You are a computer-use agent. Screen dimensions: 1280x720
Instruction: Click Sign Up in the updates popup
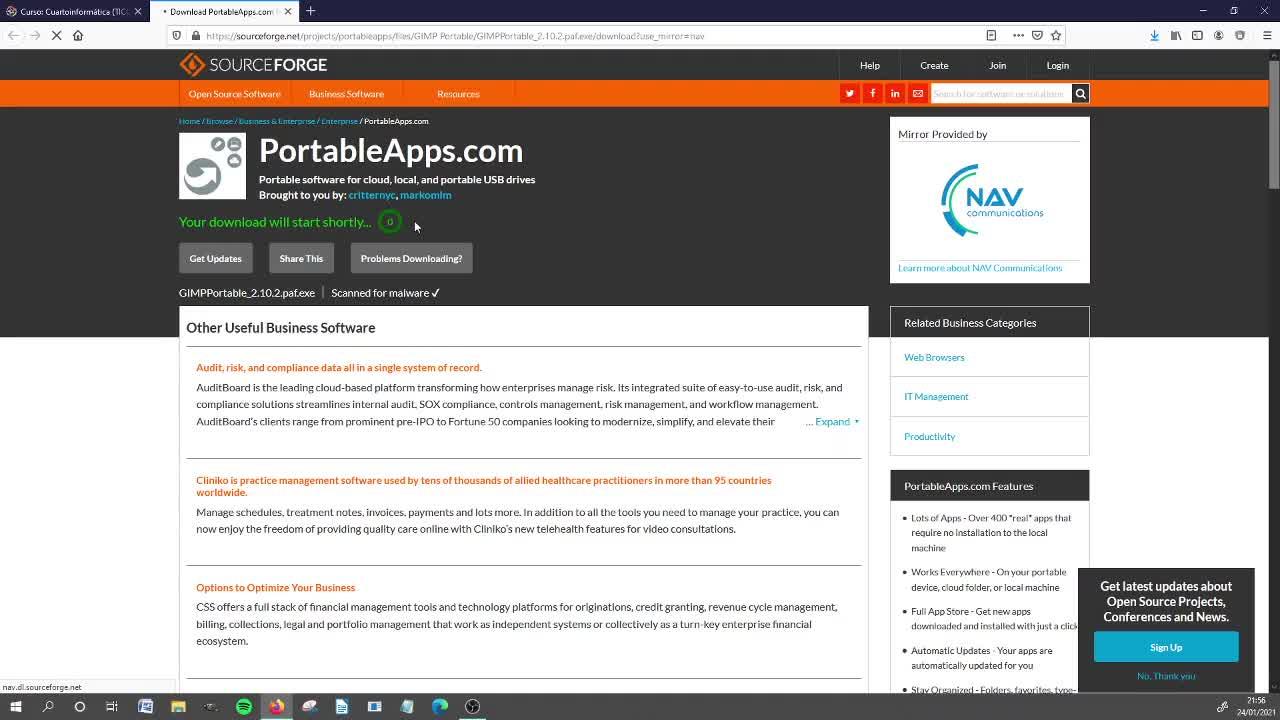[x=1166, y=647]
